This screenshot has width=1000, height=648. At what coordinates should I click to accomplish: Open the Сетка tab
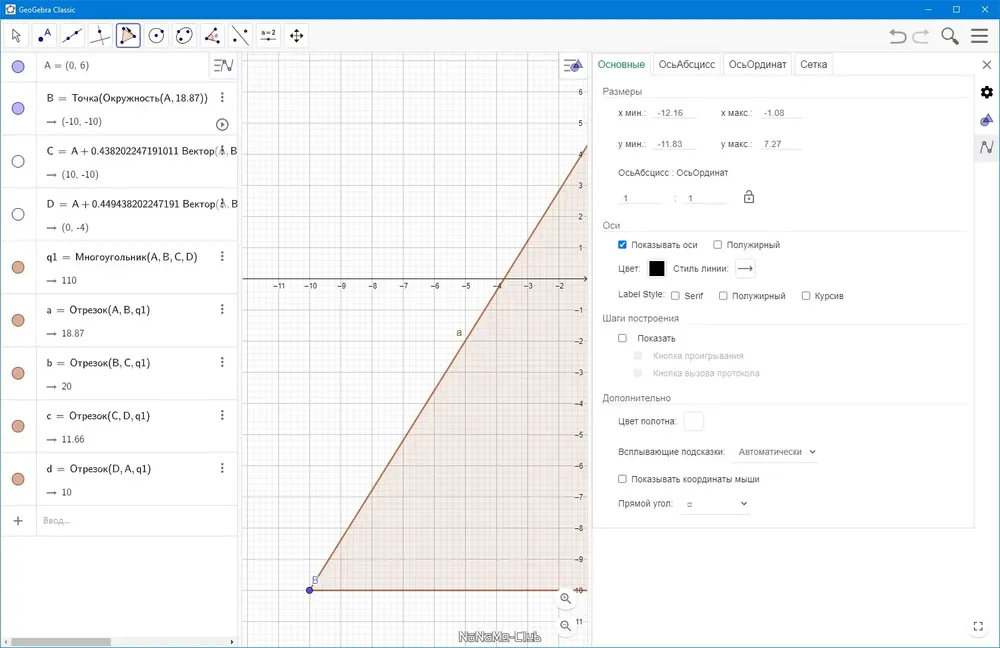tap(813, 64)
